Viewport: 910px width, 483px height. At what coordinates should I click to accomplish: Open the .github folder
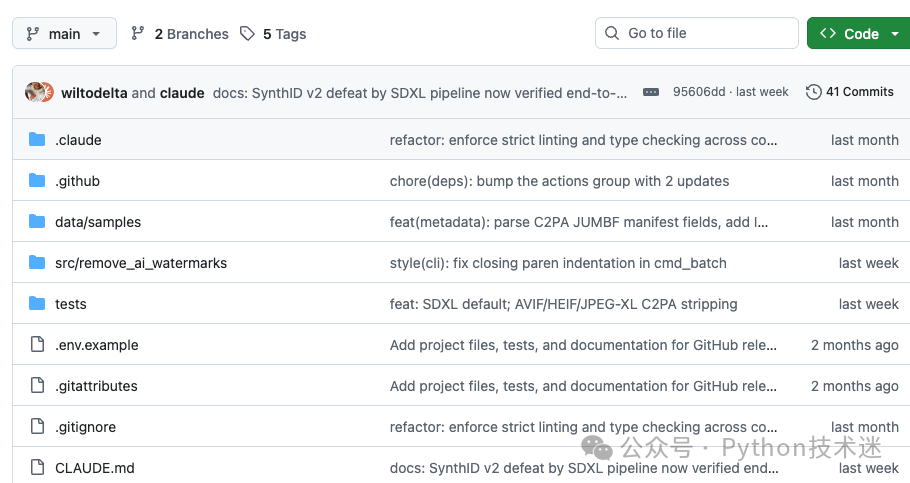[77, 181]
